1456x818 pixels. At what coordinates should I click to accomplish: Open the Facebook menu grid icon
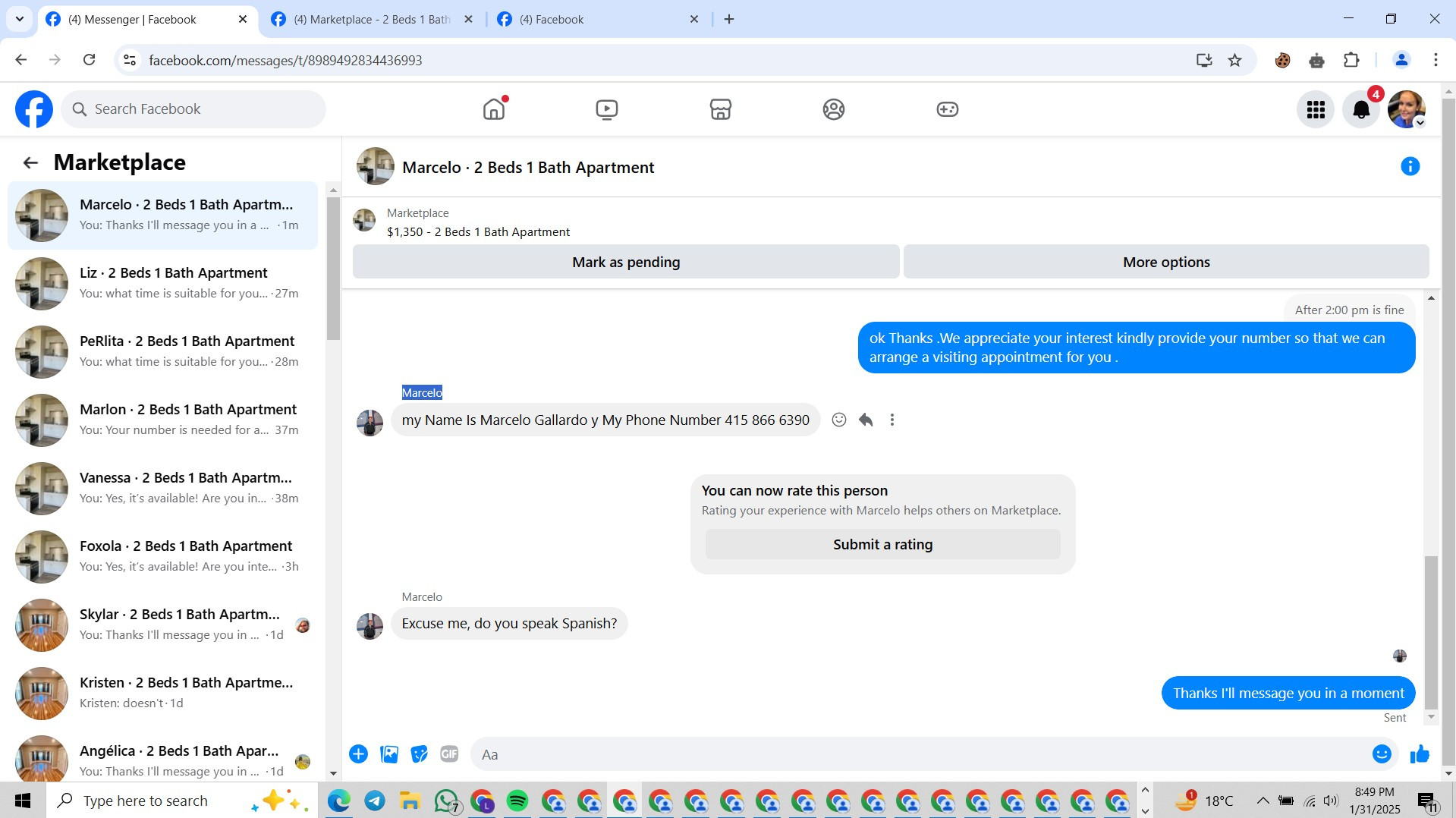[x=1316, y=110]
